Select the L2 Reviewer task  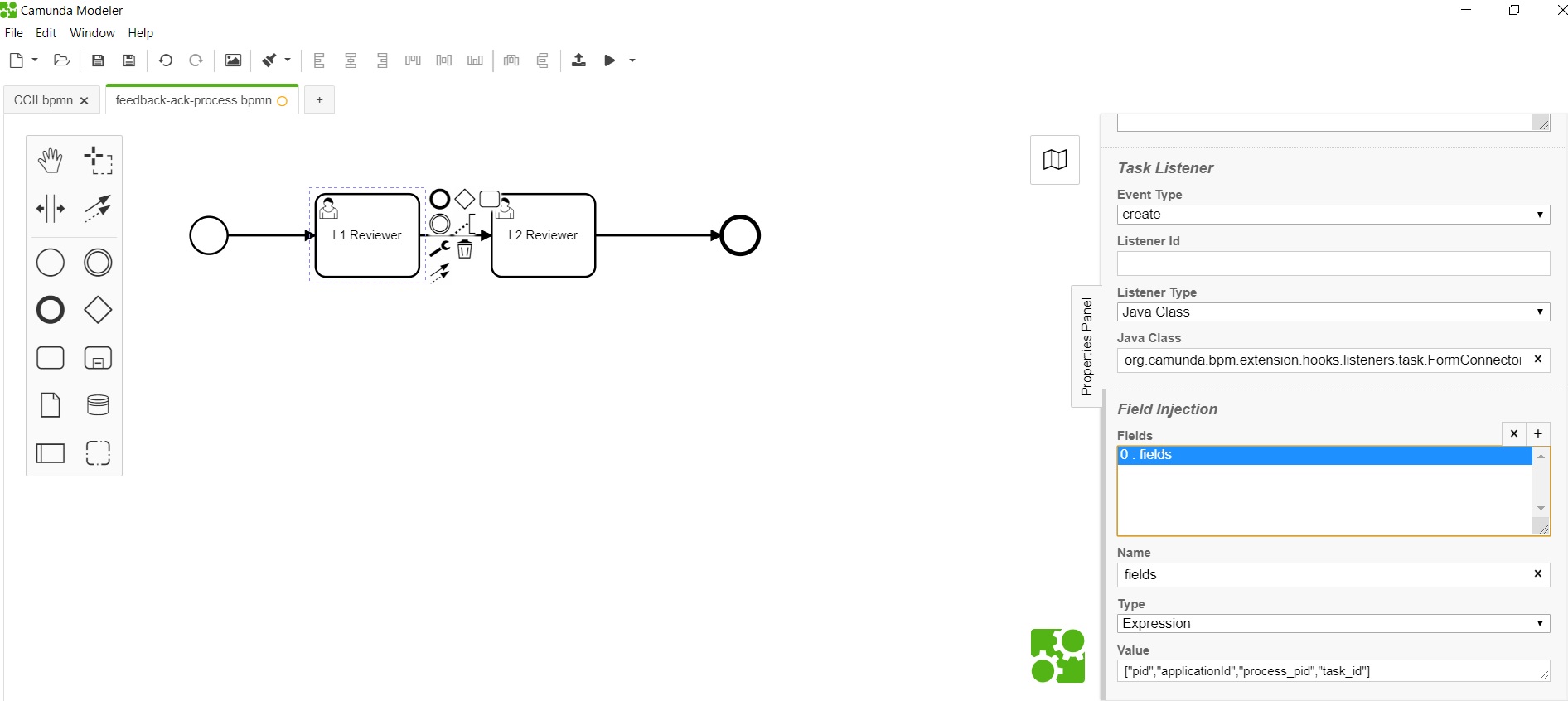544,235
